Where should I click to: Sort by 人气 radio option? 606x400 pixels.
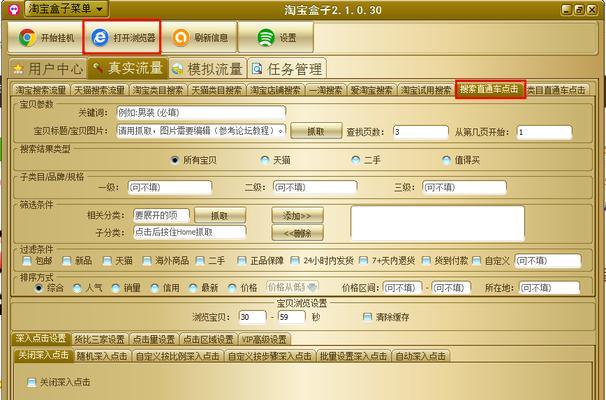77,288
